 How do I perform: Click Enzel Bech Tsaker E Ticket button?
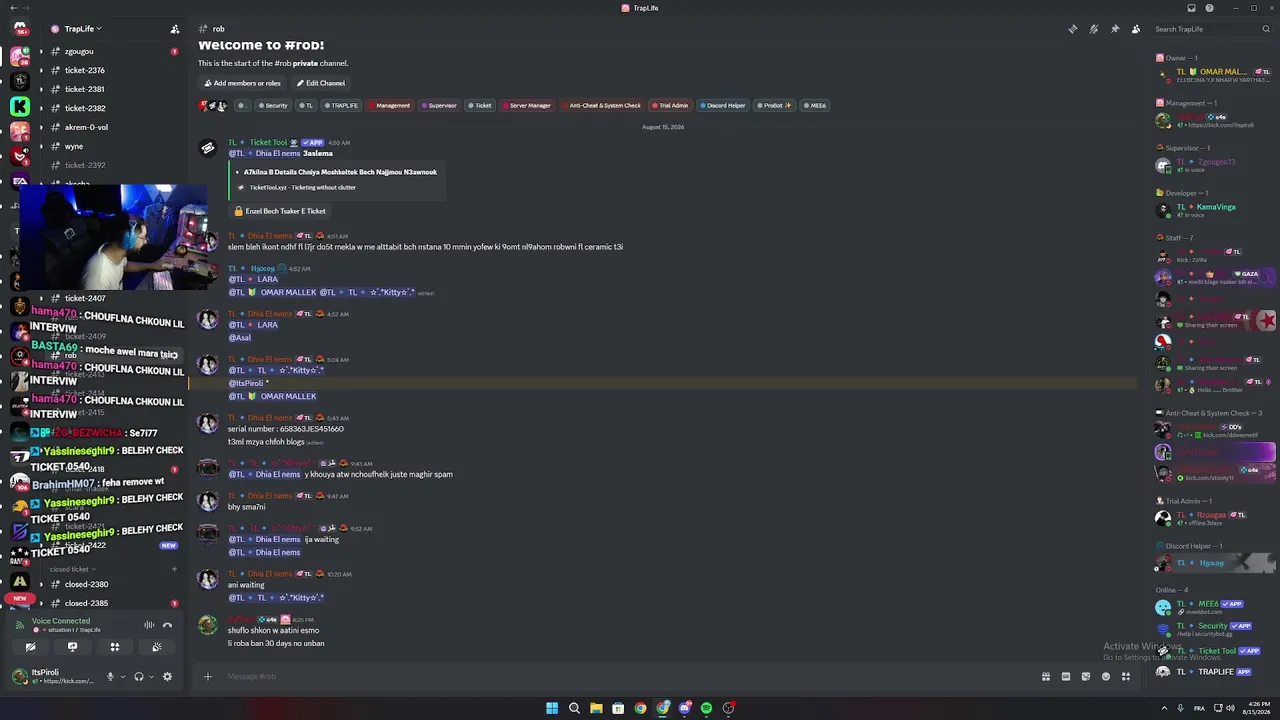279,211
